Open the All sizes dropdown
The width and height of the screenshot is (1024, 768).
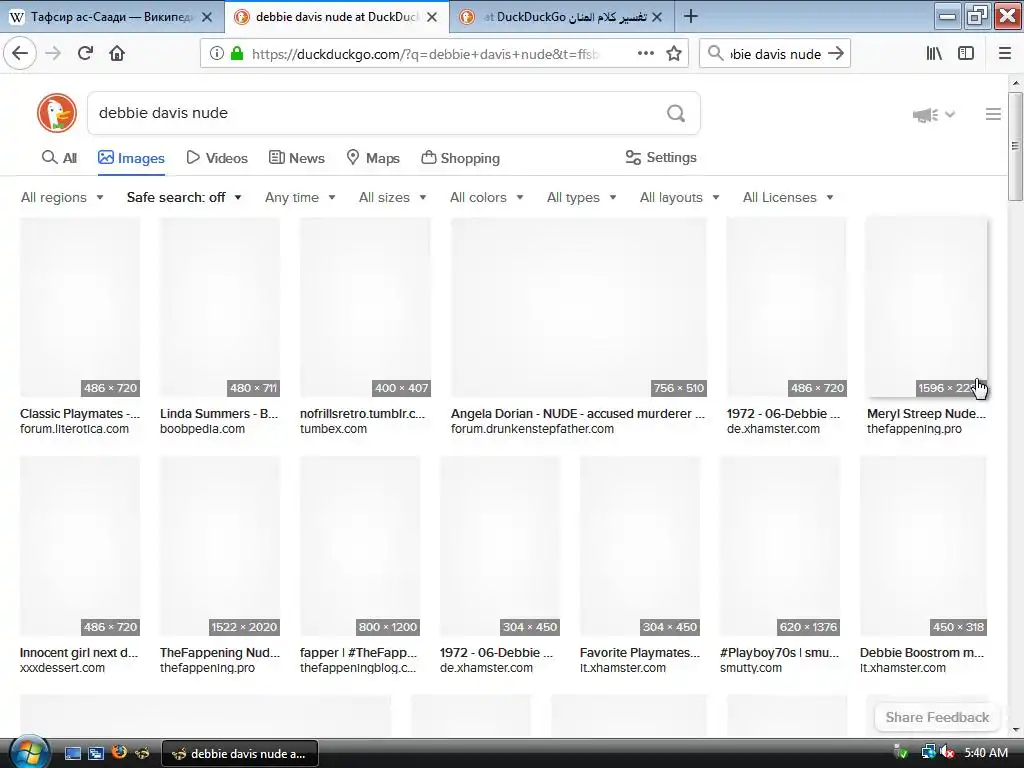click(x=392, y=197)
